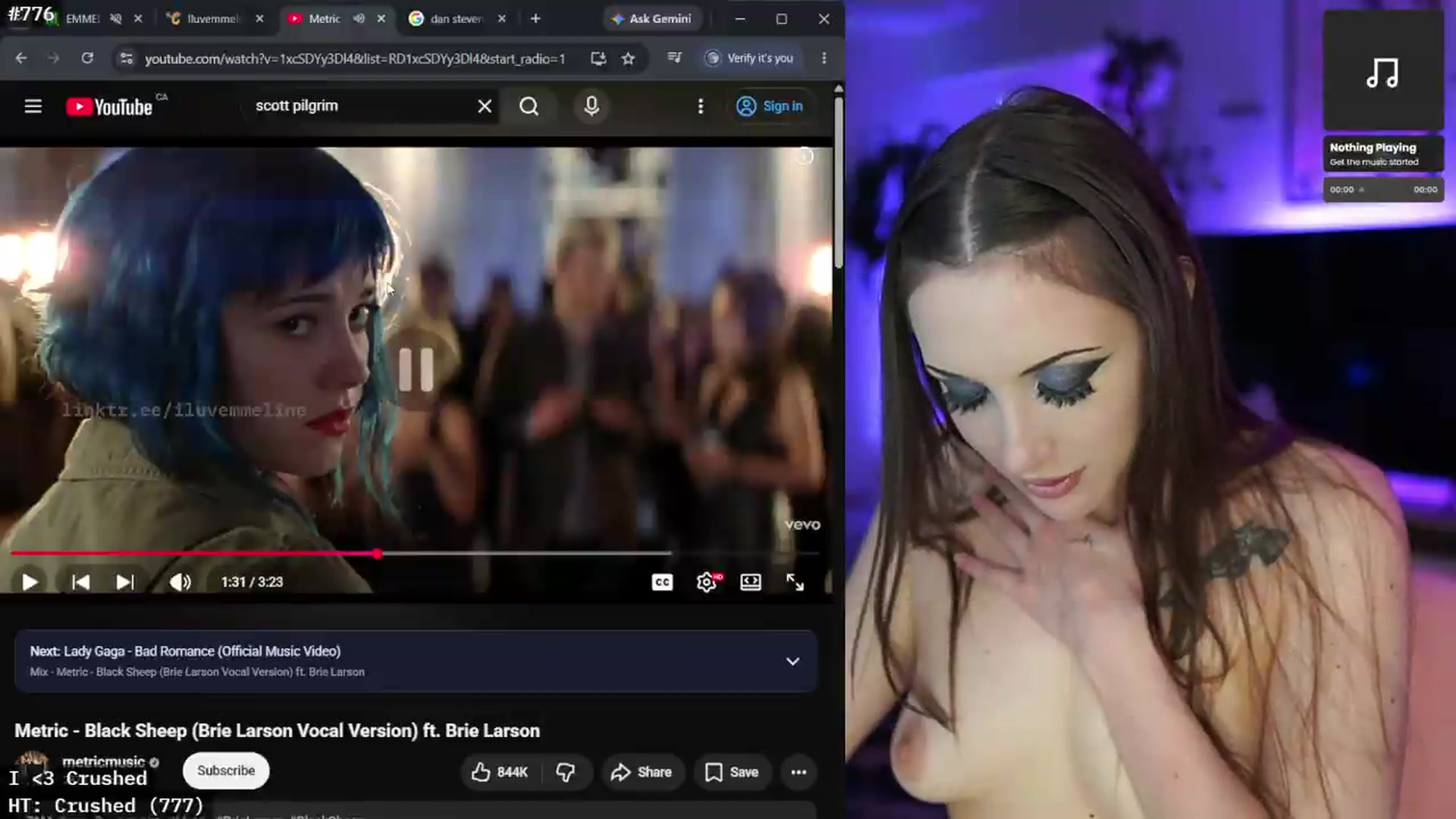Click the music note widget icon

tap(1382, 74)
